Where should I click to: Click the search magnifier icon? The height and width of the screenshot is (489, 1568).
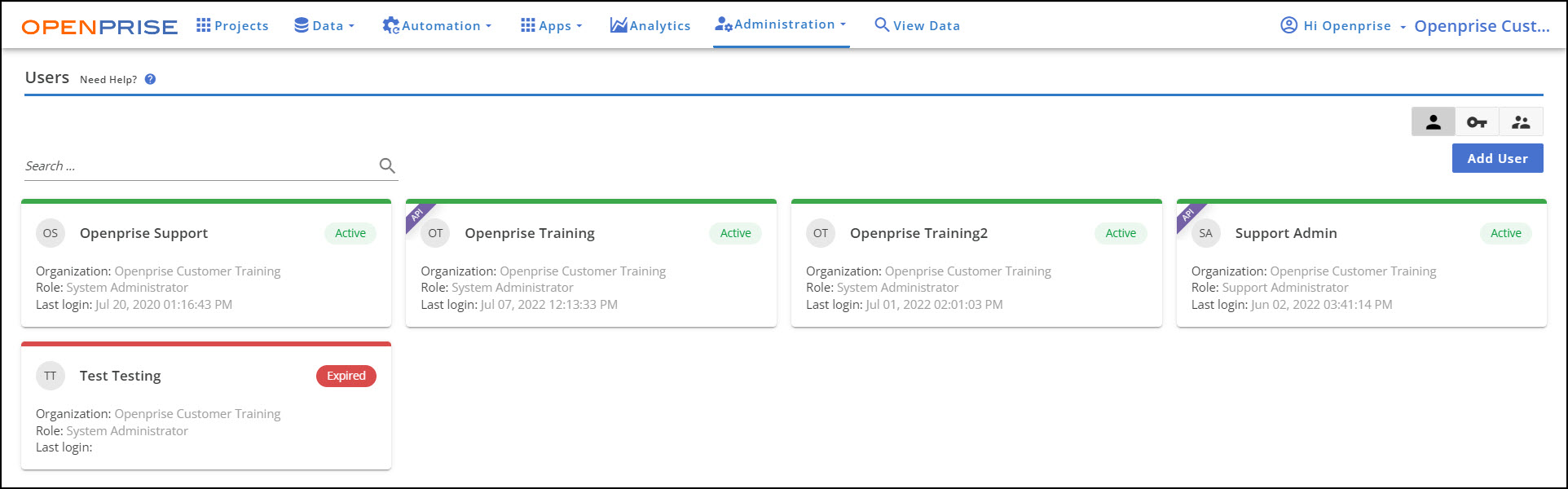click(x=387, y=165)
